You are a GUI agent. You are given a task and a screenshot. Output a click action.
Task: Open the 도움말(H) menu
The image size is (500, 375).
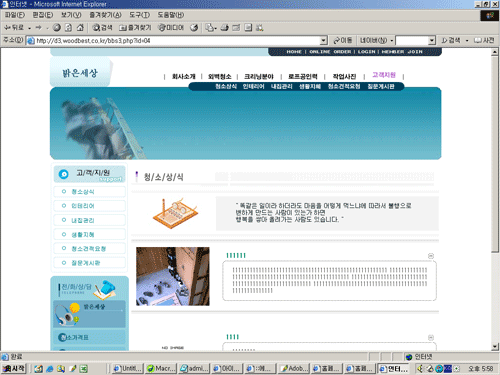pos(171,15)
